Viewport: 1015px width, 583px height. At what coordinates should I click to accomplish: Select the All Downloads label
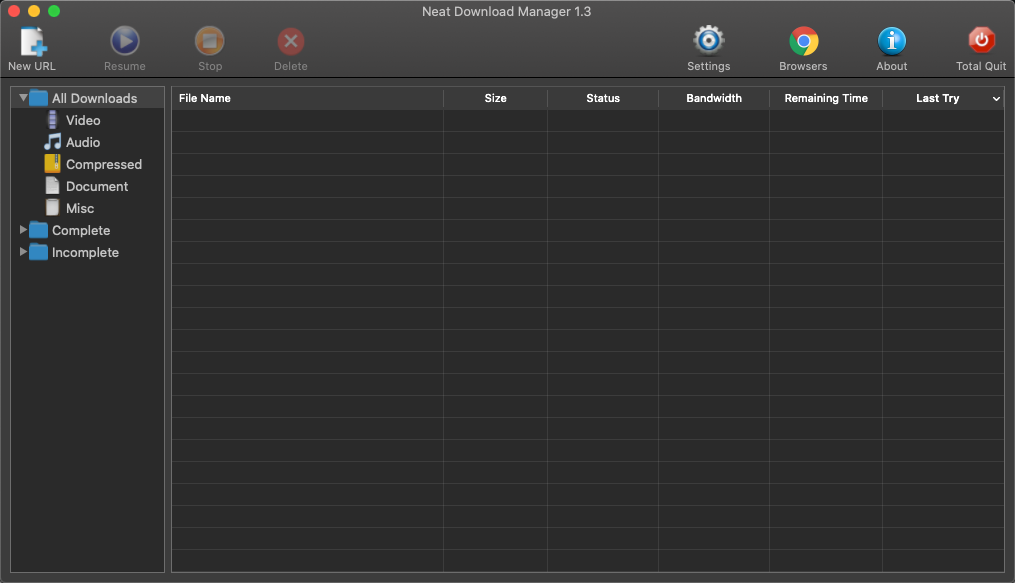pyautogui.click(x=95, y=98)
